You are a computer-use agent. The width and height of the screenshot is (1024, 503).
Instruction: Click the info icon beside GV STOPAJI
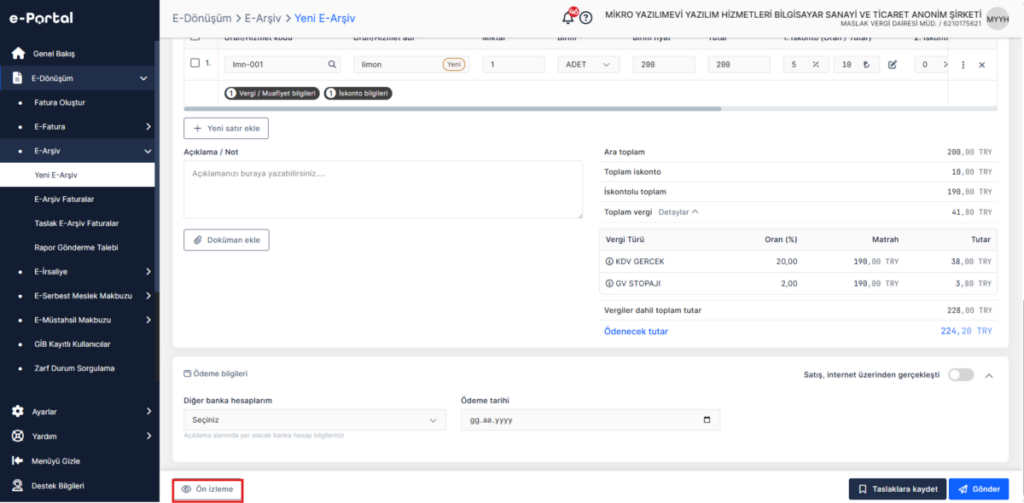click(610, 284)
